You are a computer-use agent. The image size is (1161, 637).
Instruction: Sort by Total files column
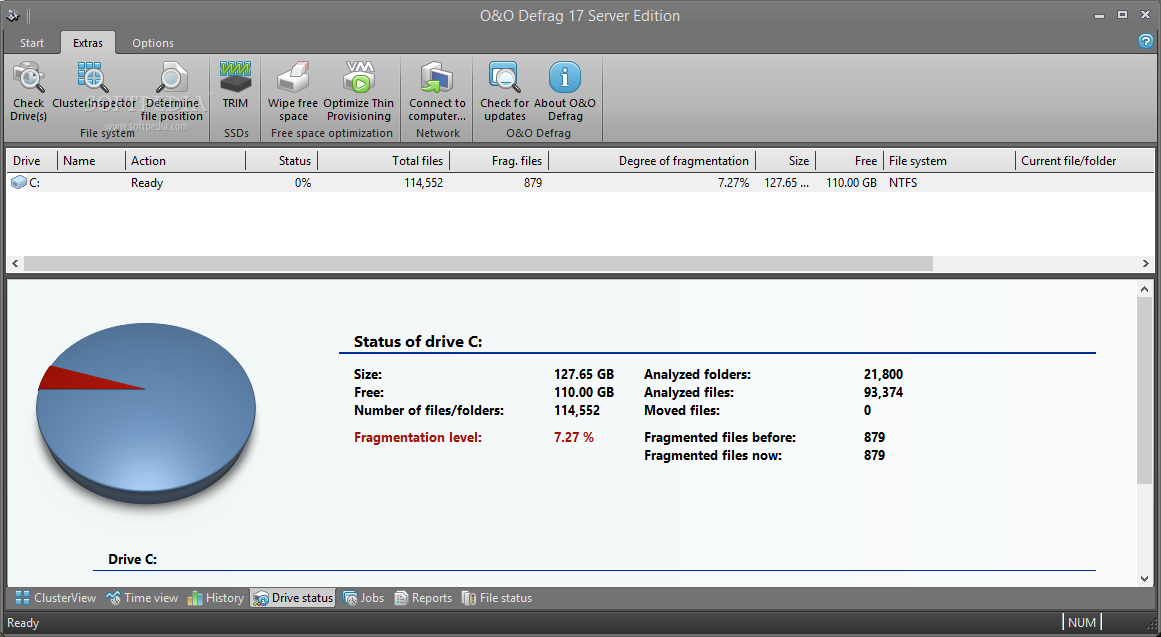tap(384, 161)
